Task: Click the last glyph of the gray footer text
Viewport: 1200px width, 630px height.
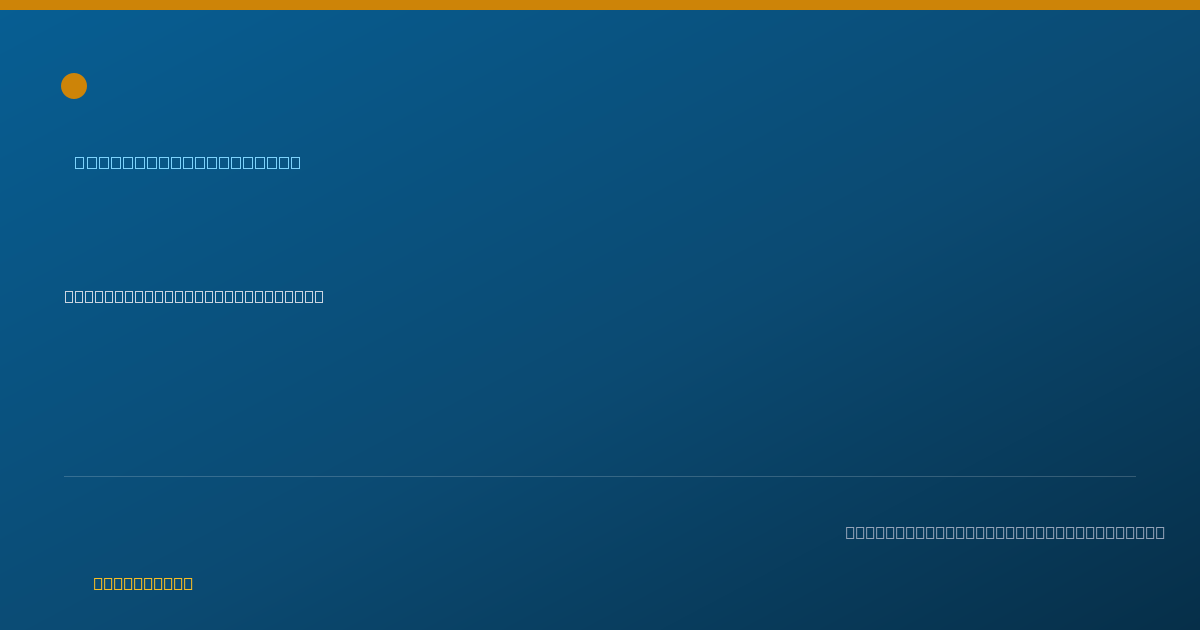Action: pos(1160,532)
